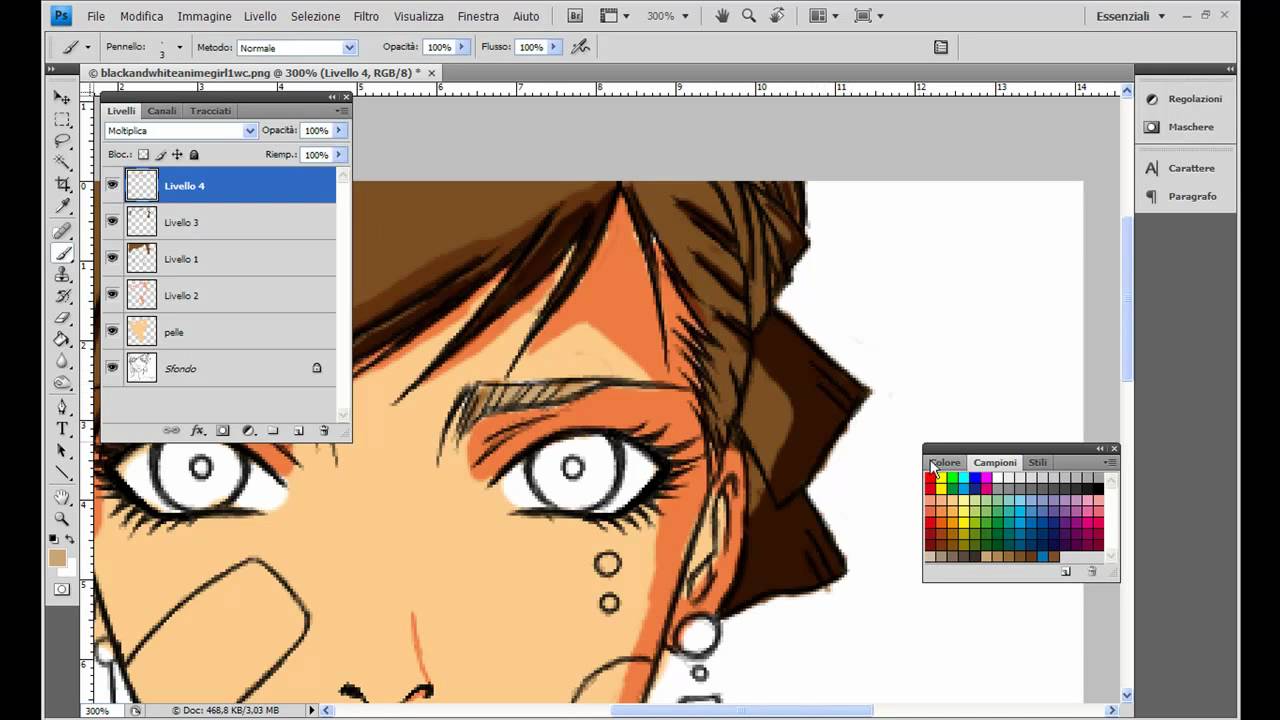Image resolution: width=1280 pixels, height=720 pixels.
Task: Hide Livello 3 layer visibility
Action: [x=112, y=222]
